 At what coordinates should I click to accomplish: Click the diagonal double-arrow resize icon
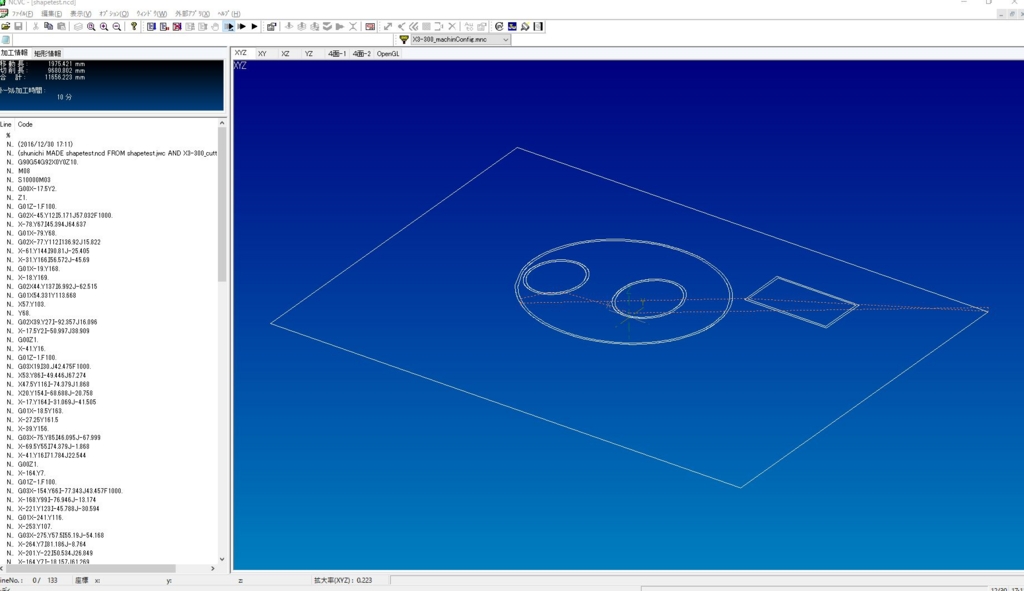[x=388, y=26]
